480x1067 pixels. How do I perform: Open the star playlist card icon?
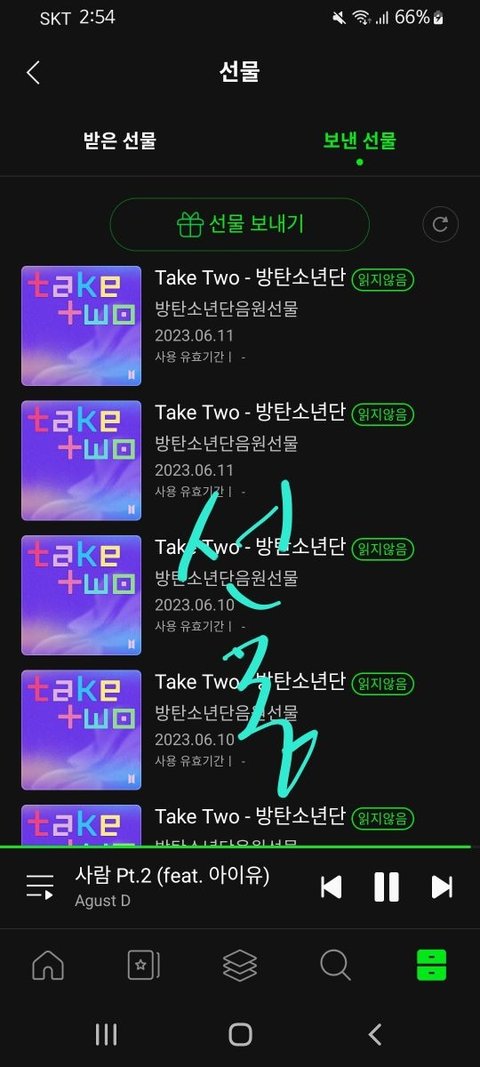144,965
